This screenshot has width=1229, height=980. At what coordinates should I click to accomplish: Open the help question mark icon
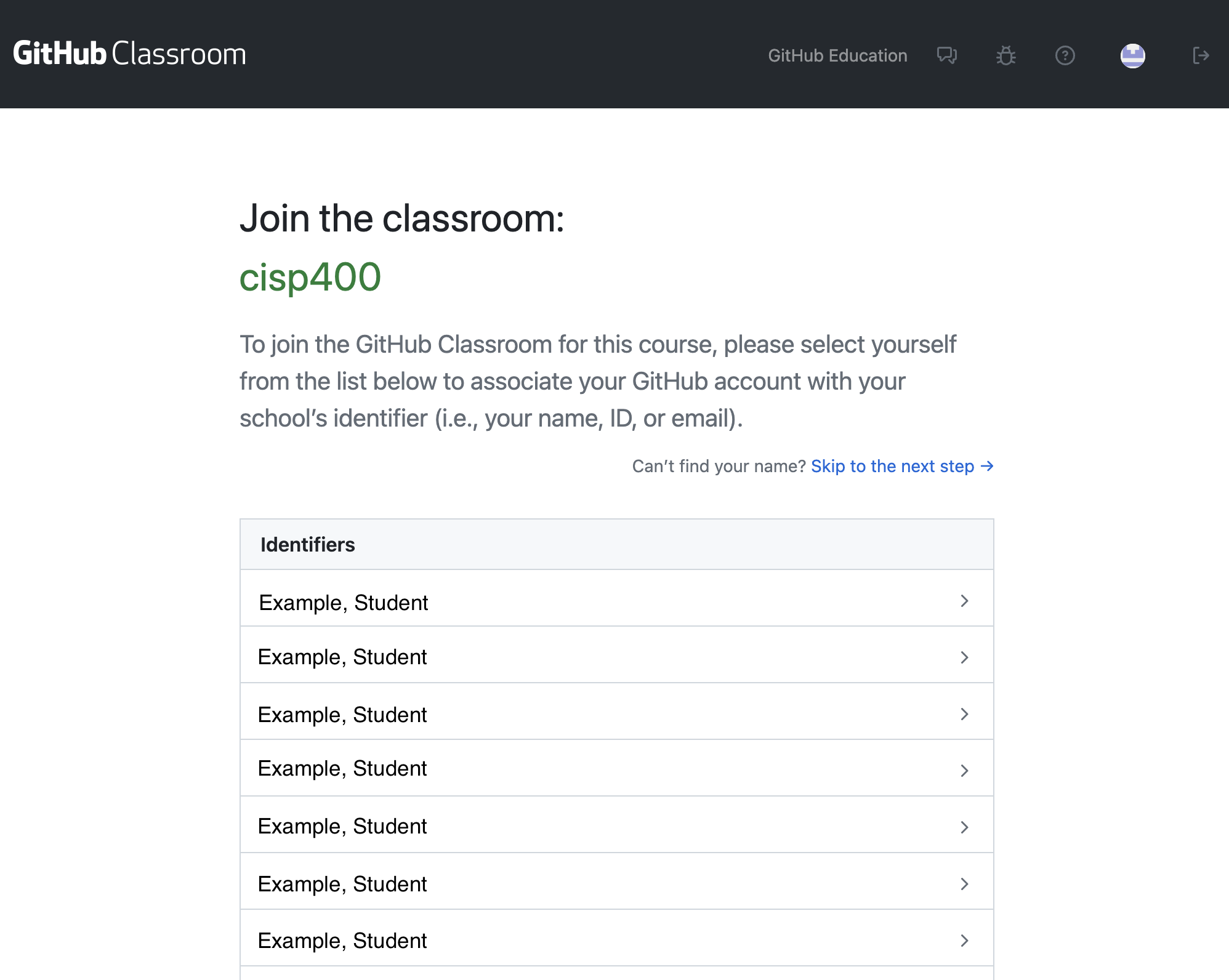pyautogui.click(x=1065, y=55)
